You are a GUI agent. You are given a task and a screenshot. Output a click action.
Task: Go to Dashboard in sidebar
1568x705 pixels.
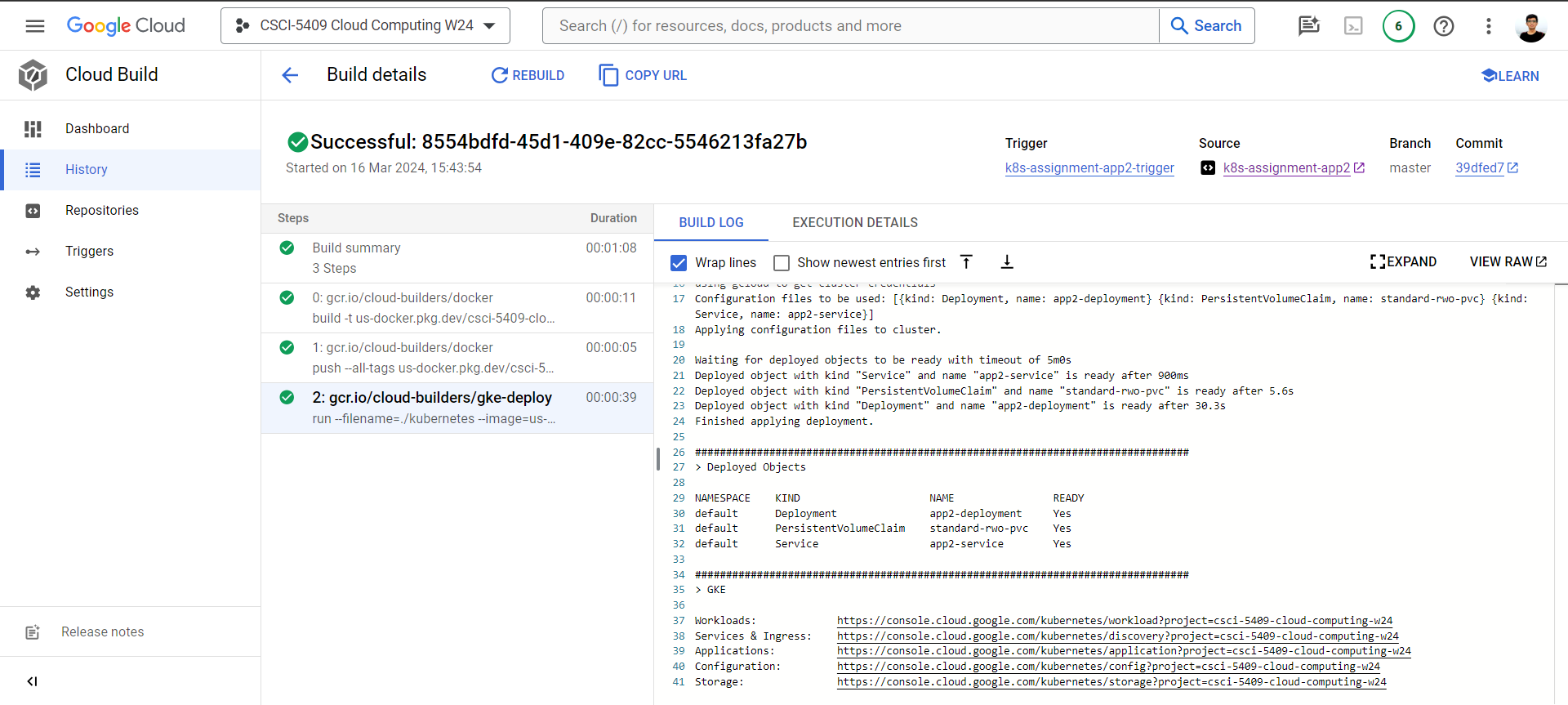[x=131, y=129]
